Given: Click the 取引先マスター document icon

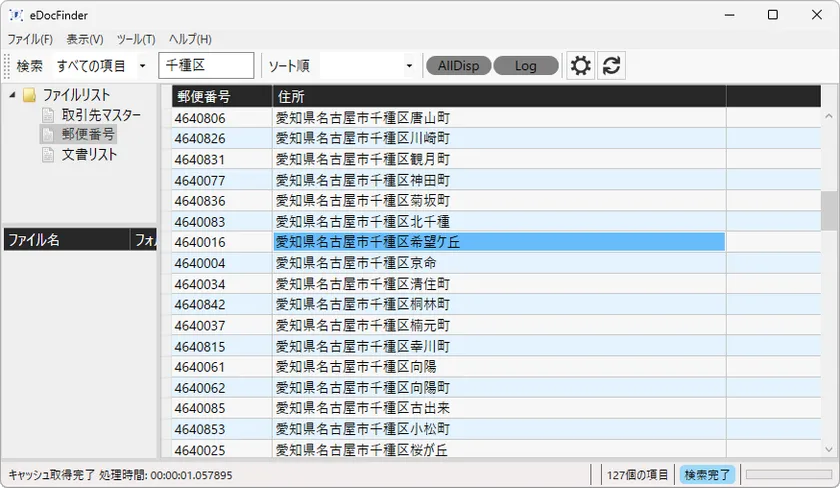Looking at the screenshot, I should pos(48,115).
